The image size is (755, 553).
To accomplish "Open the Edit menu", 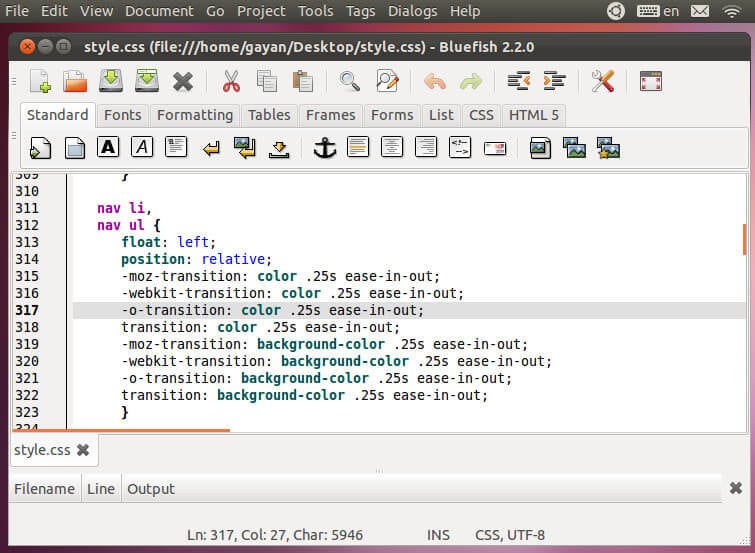I will point(54,11).
